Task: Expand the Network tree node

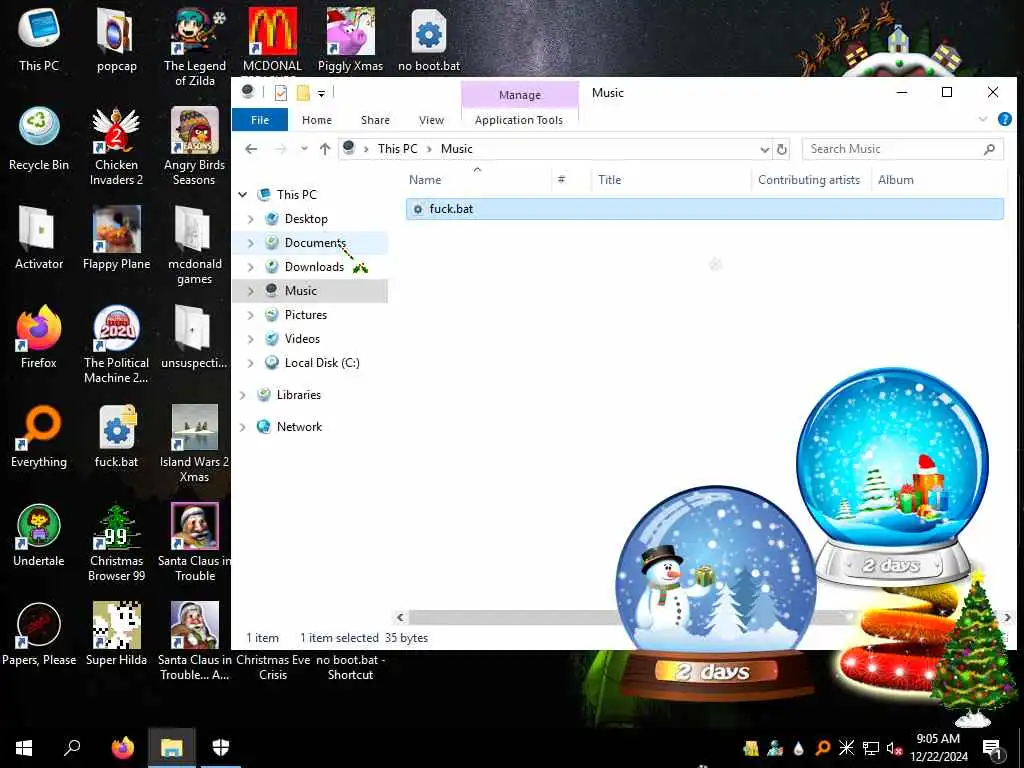Action: (x=243, y=427)
